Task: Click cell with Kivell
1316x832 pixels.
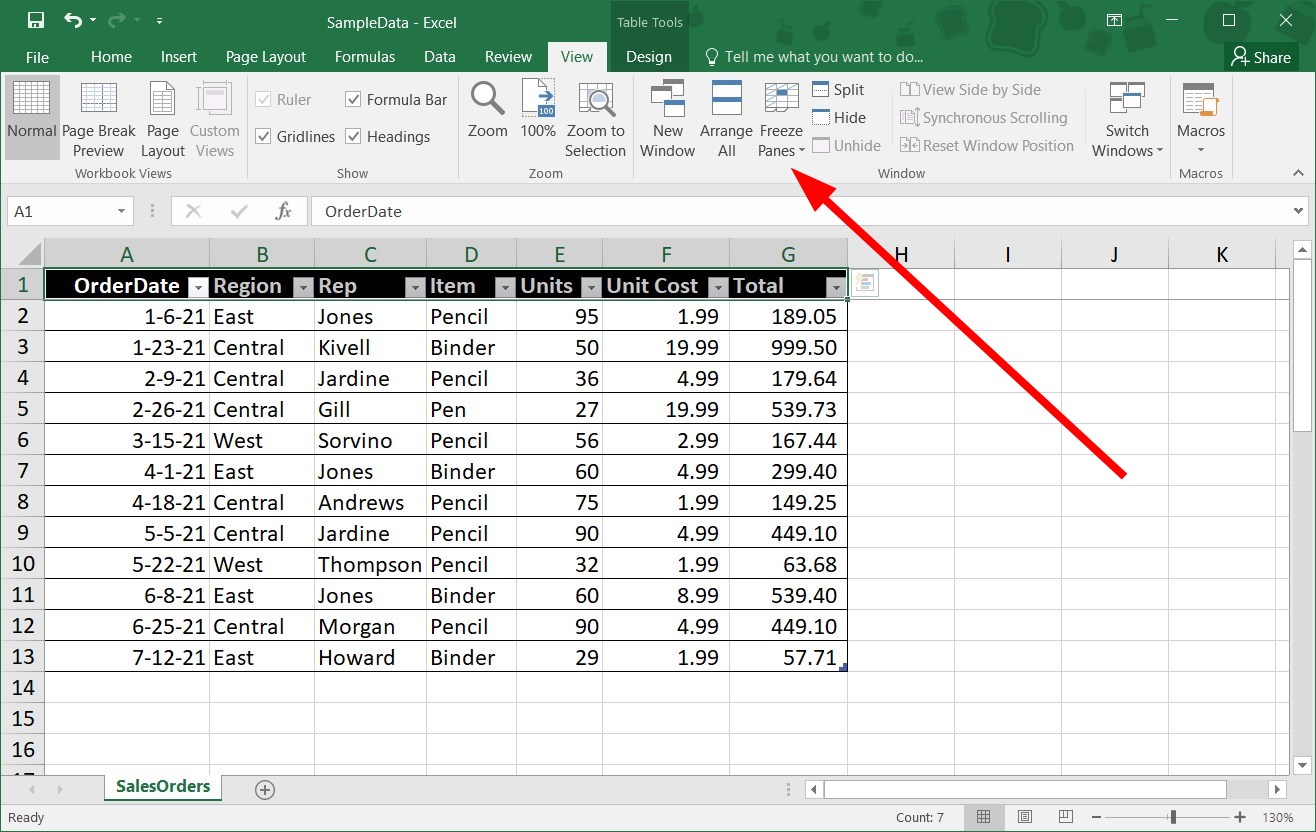Action: [370, 347]
